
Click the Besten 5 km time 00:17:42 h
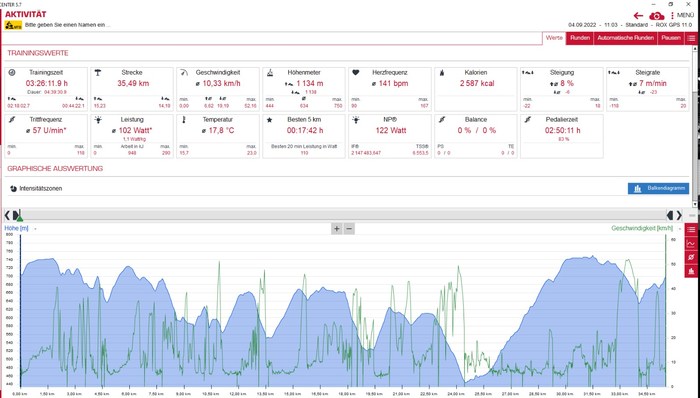click(304, 131)
